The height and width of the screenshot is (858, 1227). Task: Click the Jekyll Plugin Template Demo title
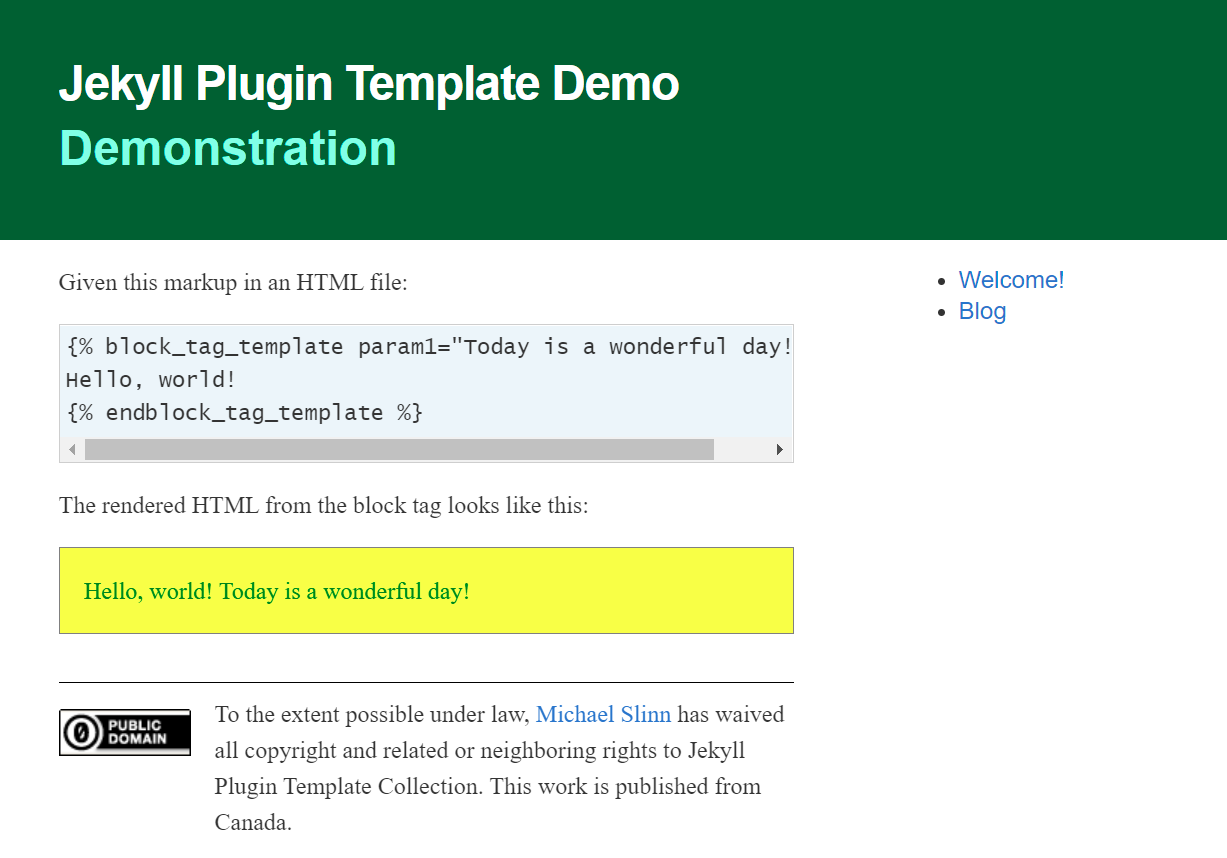(x=369, y=84)
